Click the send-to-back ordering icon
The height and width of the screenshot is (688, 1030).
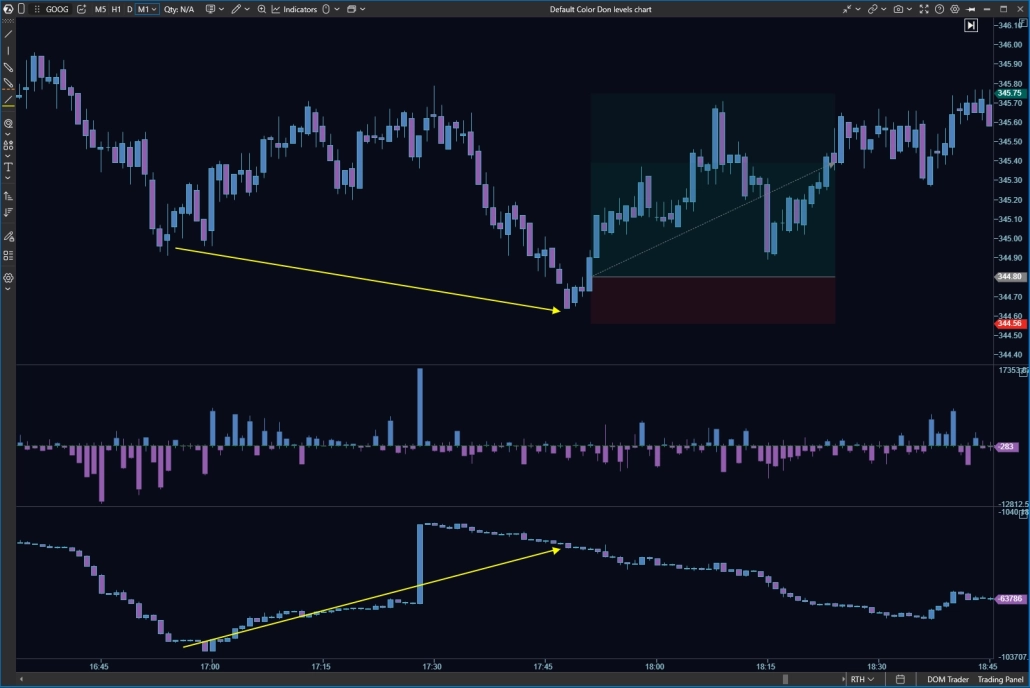(8, 212)
